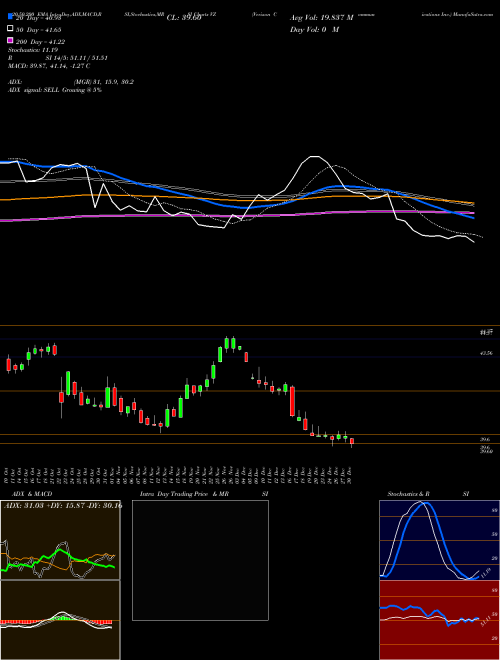Click the 'ADX: 31.03 +DY: 15.87' header
Screen dimensions: 500x660
(63, 505)
